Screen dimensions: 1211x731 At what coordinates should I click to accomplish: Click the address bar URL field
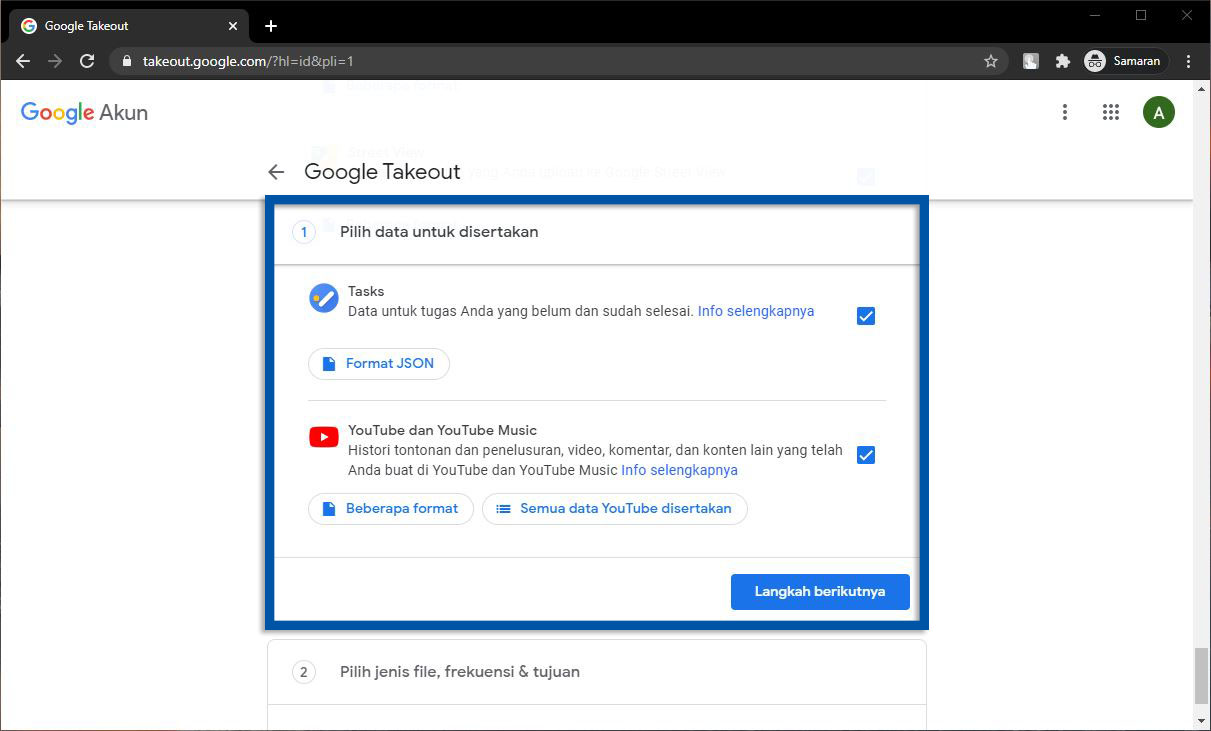550,61
